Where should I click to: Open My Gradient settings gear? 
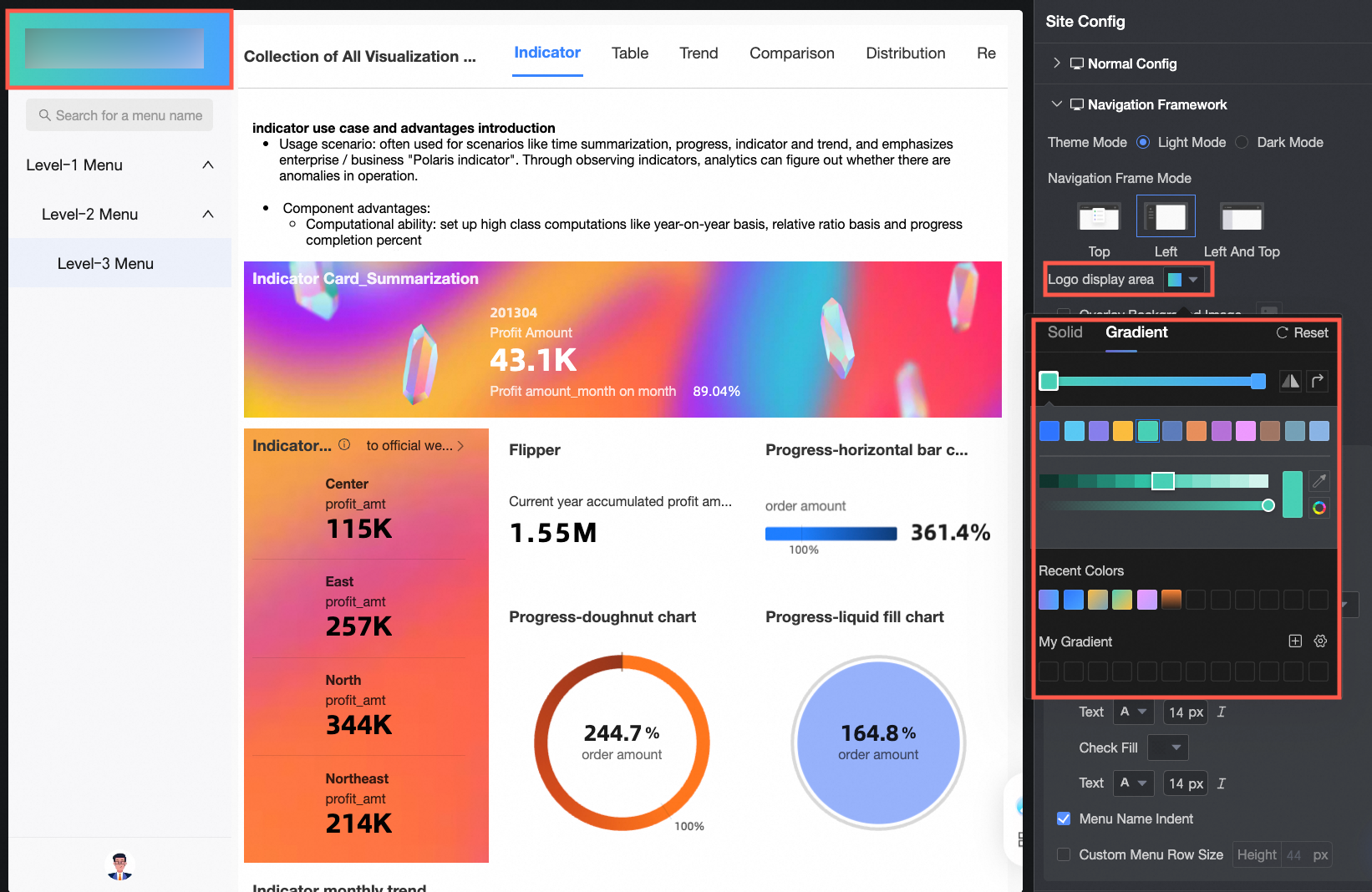[x=1320, y=641]
